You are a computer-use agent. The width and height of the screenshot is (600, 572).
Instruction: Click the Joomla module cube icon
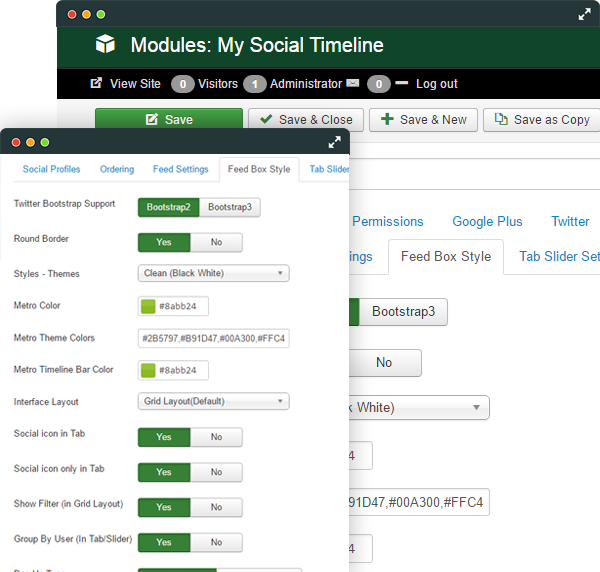(x=105, y=44)
